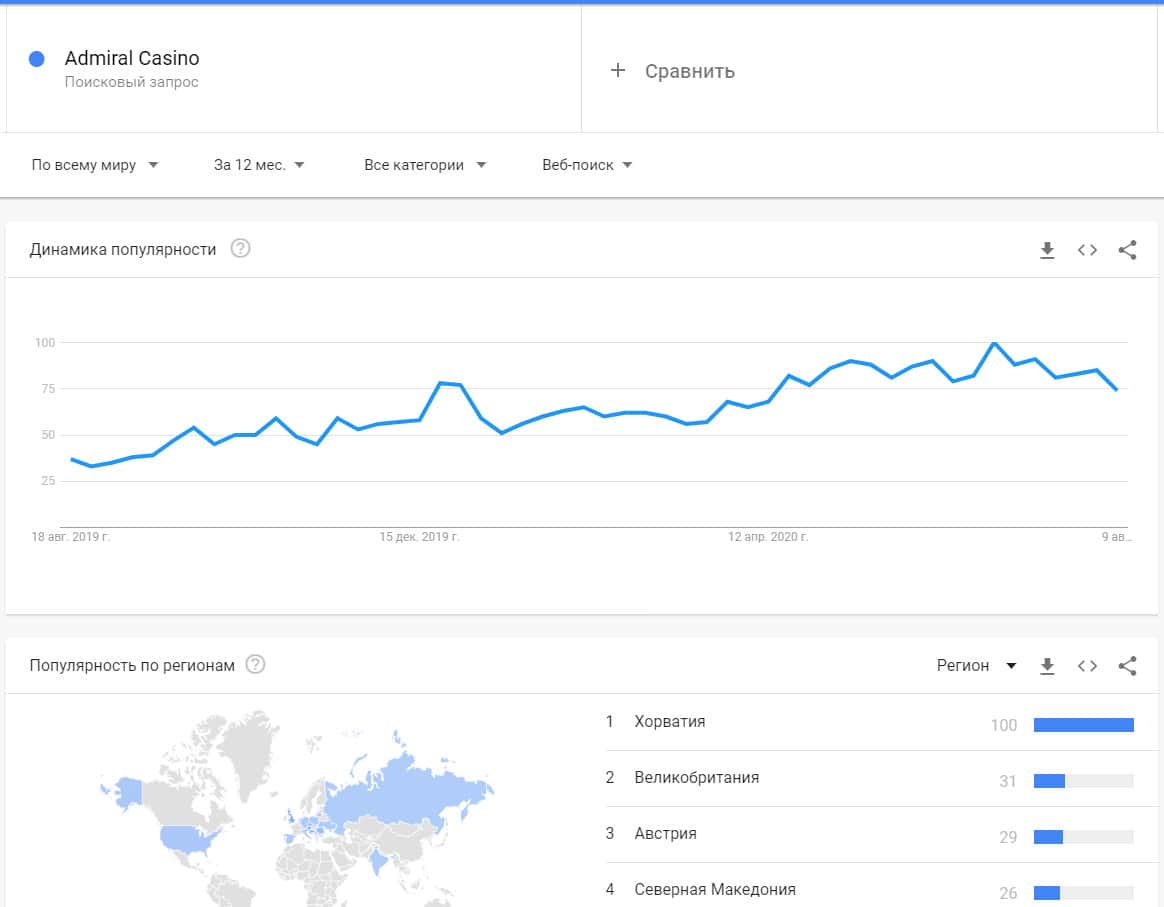
Task: Click the Сравнить compare field
Action: tap(690, 71)
